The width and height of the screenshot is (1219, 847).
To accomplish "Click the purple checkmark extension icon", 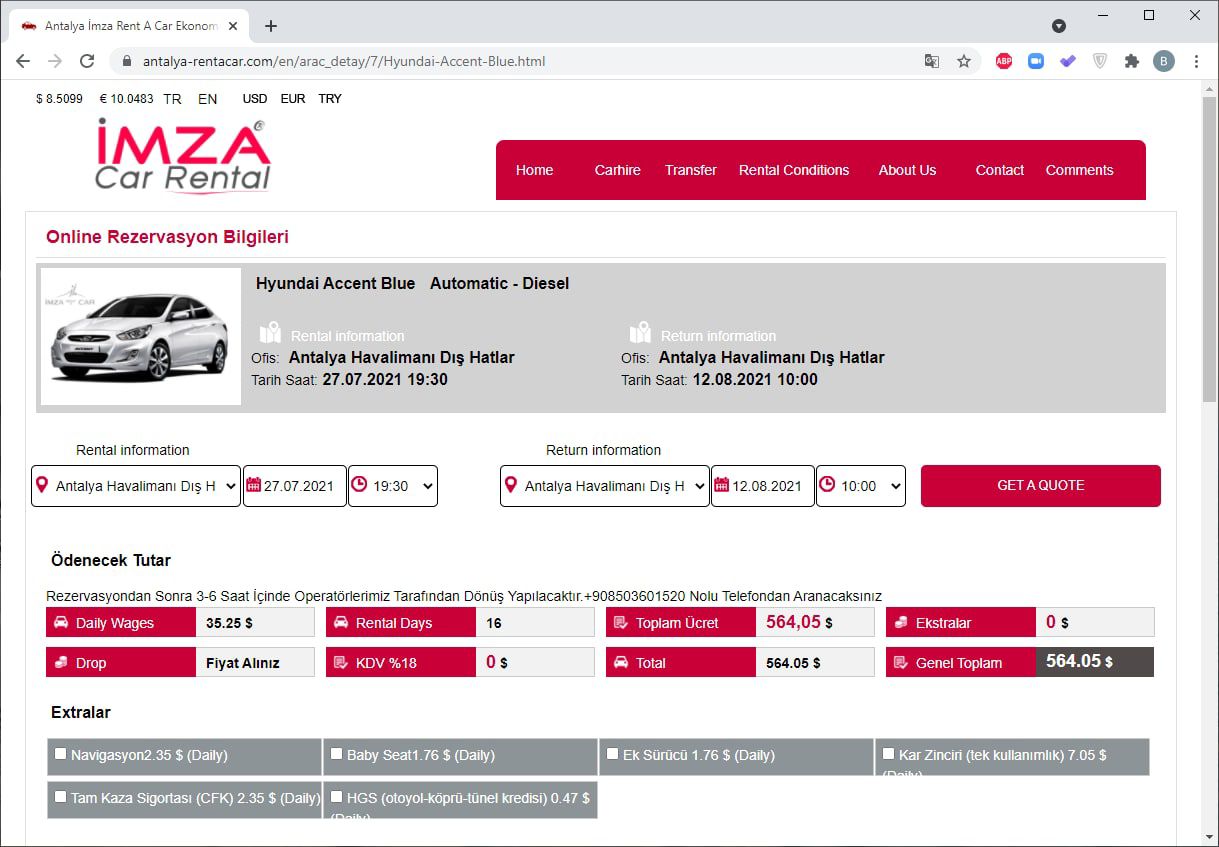I will click(1068, 61).
